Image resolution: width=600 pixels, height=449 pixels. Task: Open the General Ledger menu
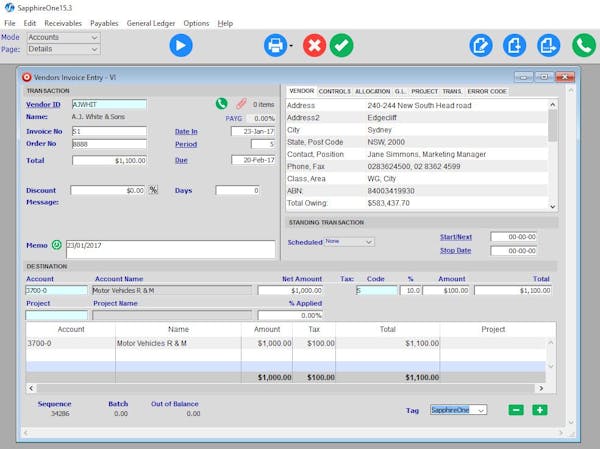pyautogui.click(x=151, y=23)
